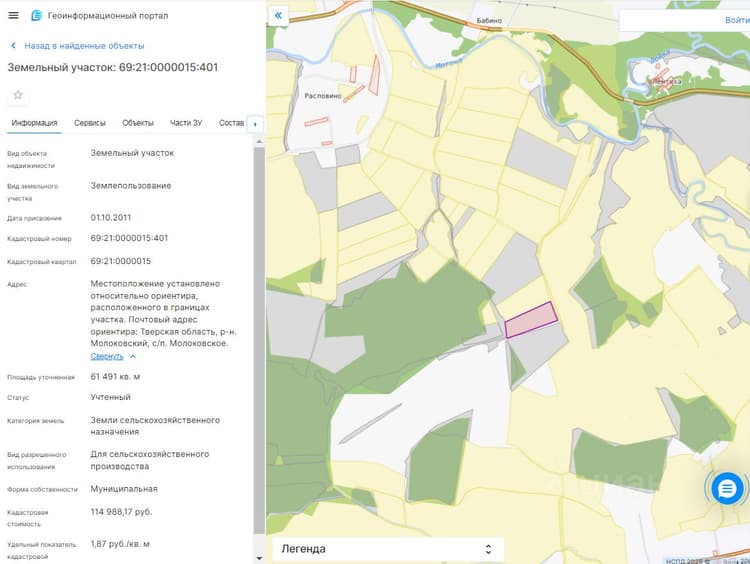Click the date value 01.10.2011
This screenshot has width=750, height=564.
click(110, 218)
